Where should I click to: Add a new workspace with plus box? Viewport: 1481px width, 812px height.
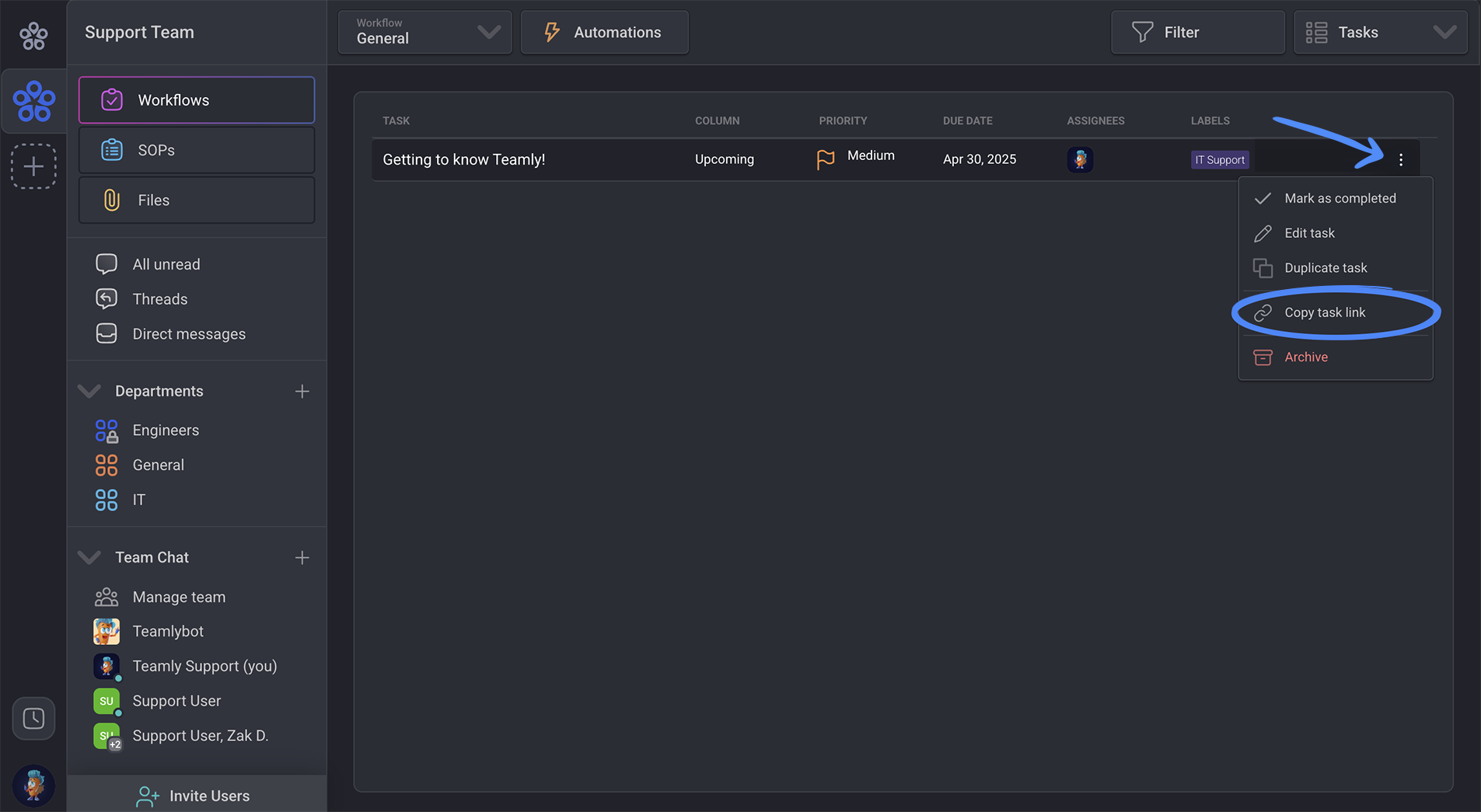[33, 166]
